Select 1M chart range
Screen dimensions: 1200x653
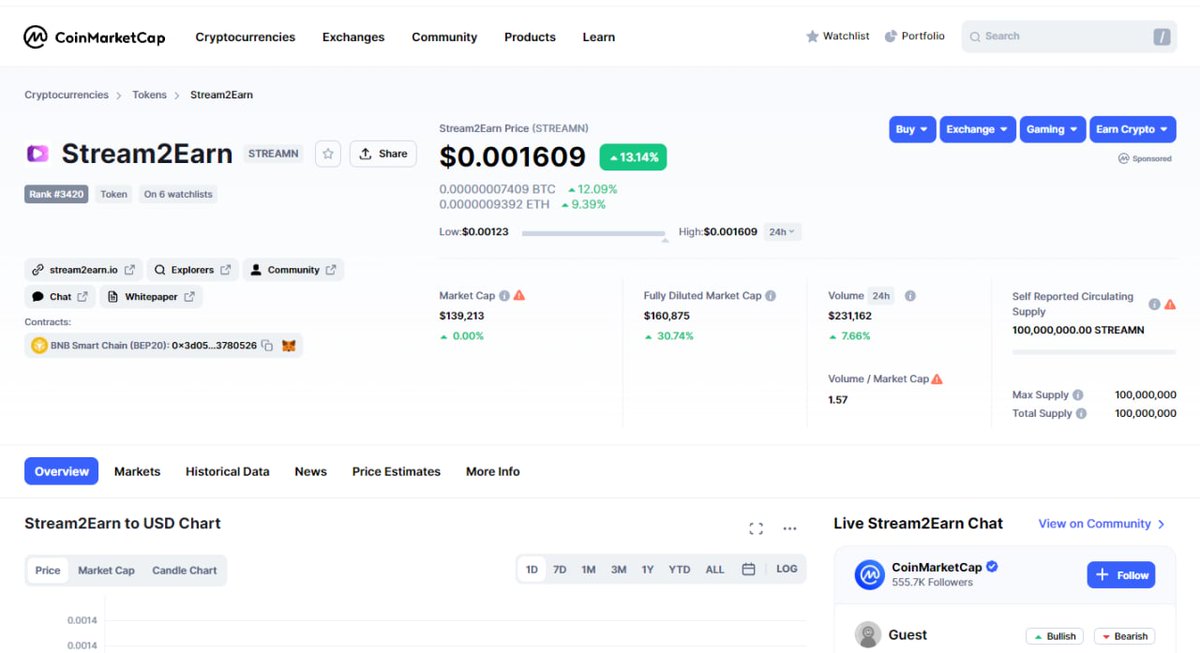589,569
